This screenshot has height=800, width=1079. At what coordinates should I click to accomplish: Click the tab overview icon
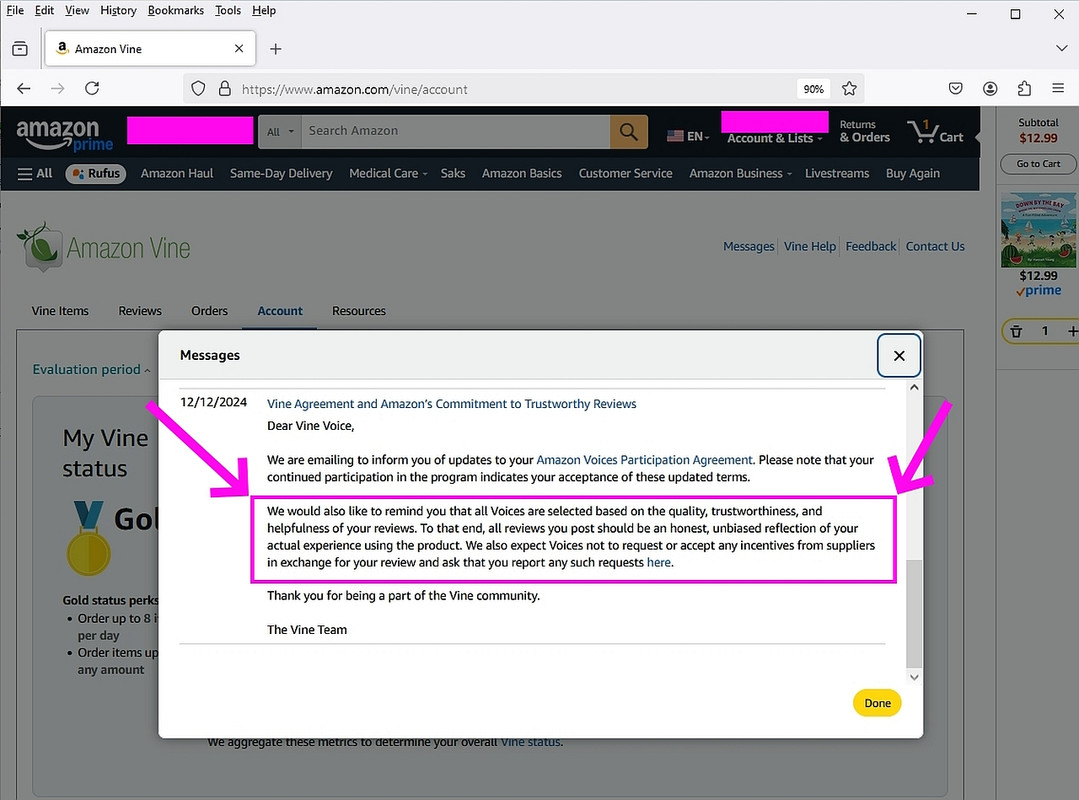pos(20,49)
